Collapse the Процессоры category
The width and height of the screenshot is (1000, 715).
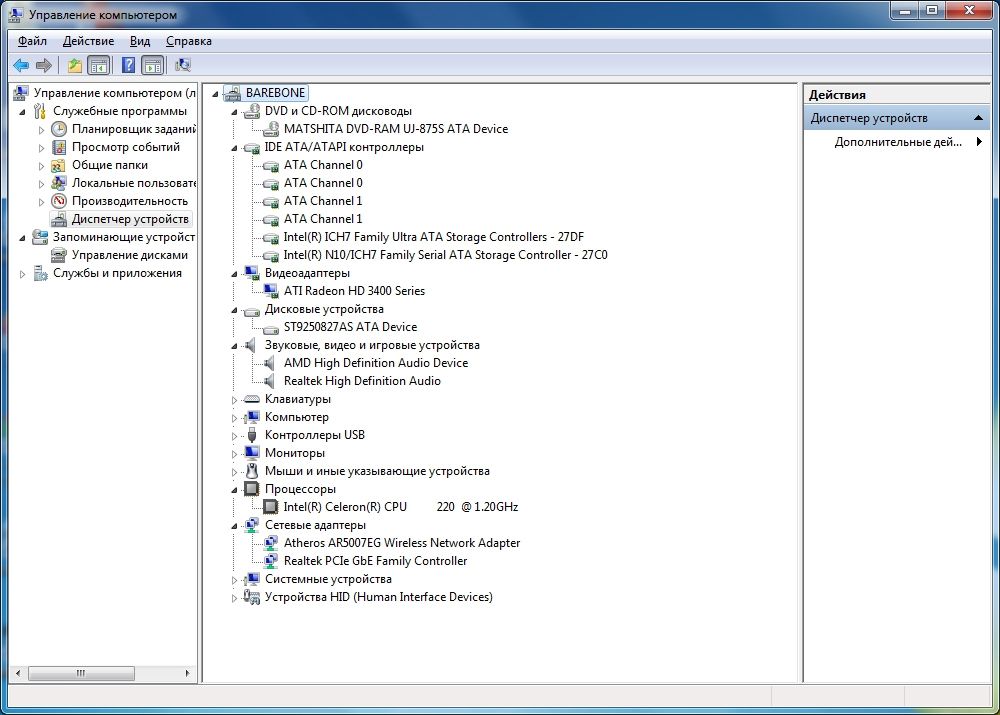point(234,490)
